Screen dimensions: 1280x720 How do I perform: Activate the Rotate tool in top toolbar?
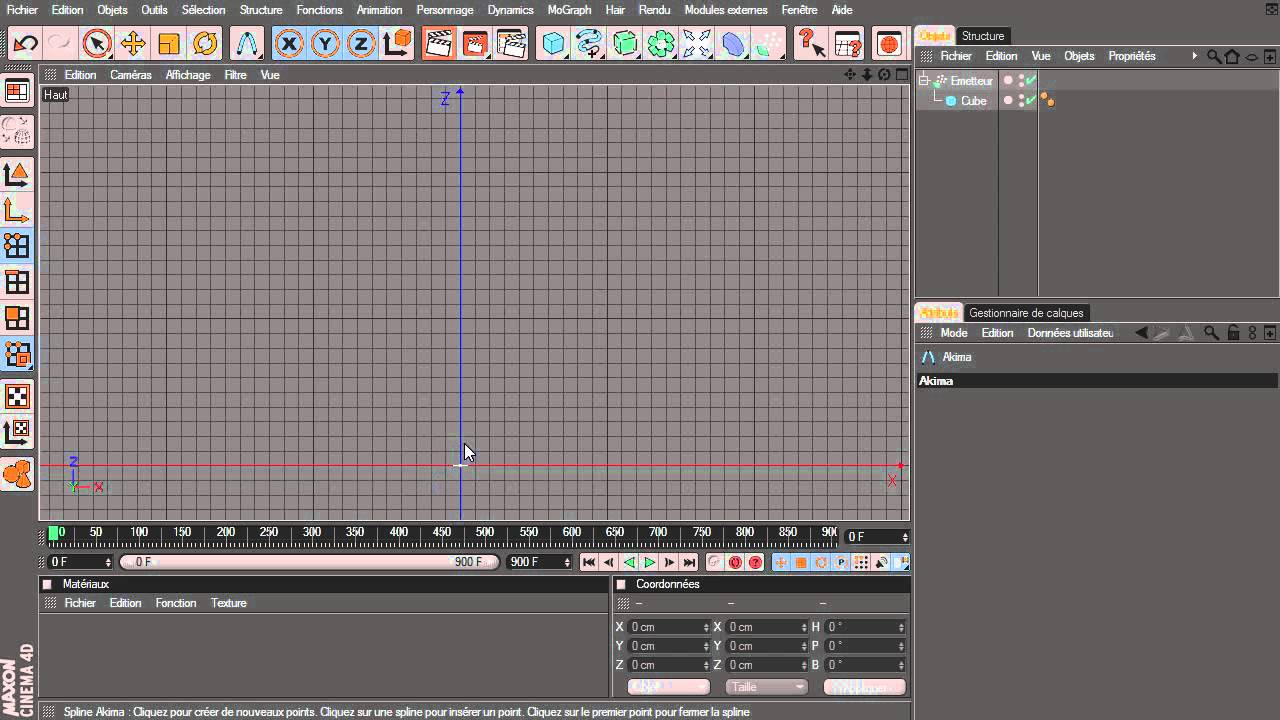pyautogui.click(x=205, y=44)
